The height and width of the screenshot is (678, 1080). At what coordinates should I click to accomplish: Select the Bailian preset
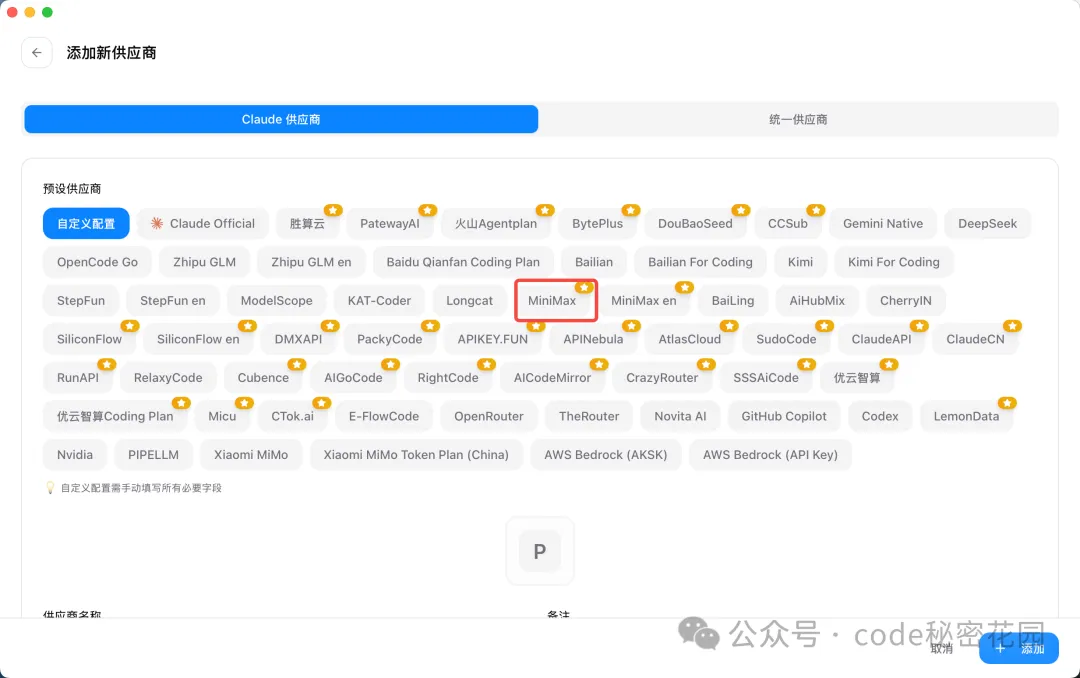pos(594,262)
